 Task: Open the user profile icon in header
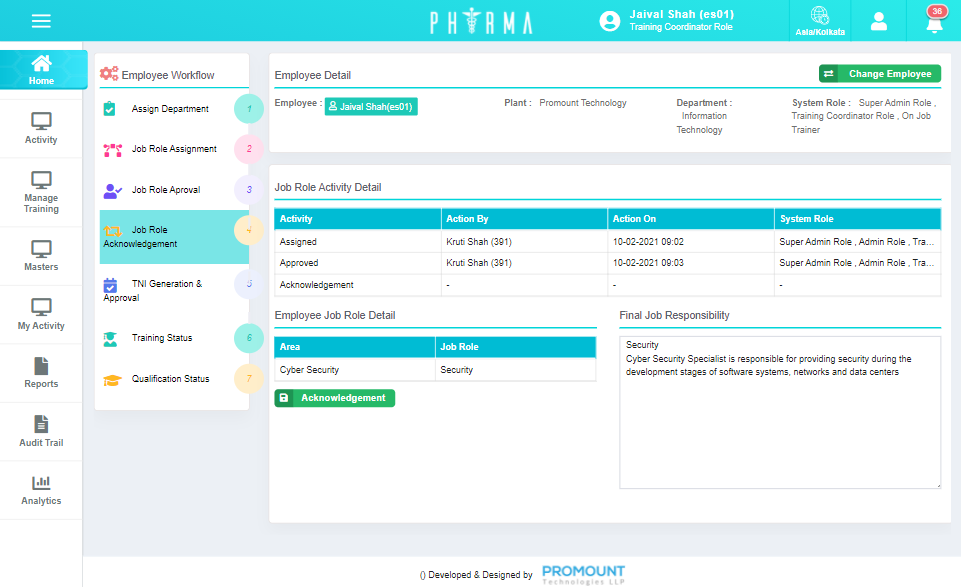(878, 21)
